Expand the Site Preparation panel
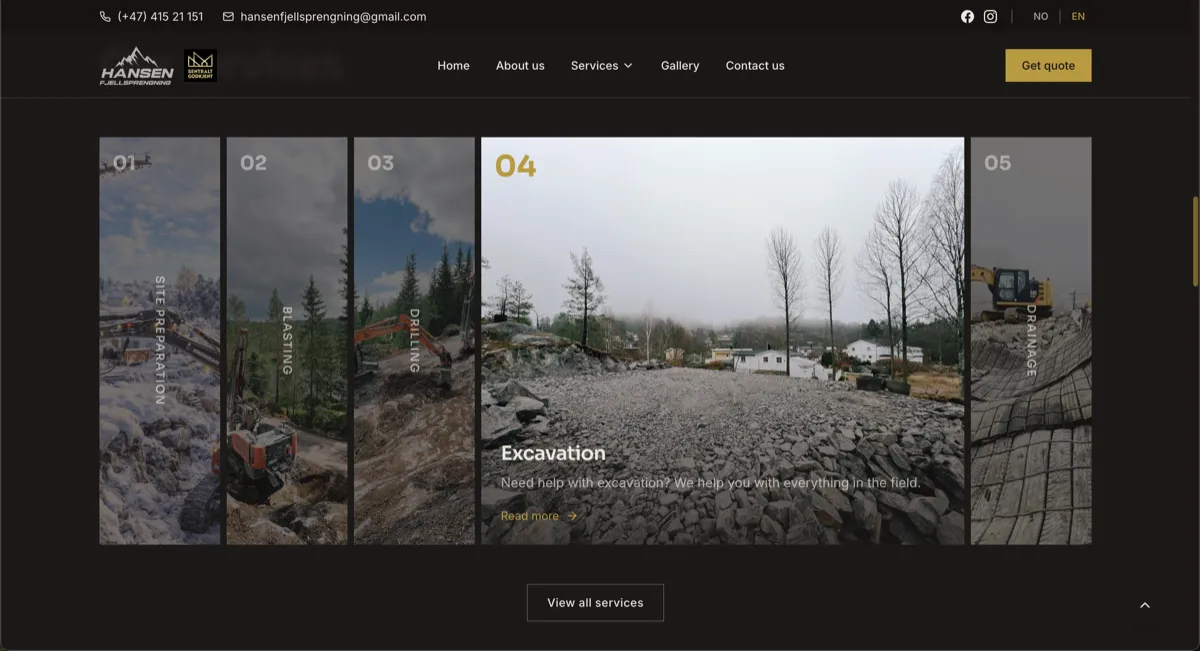Image resolution: width=1200 pixels, height=651 pixels. pyautogui.click(x=159, y=340)
